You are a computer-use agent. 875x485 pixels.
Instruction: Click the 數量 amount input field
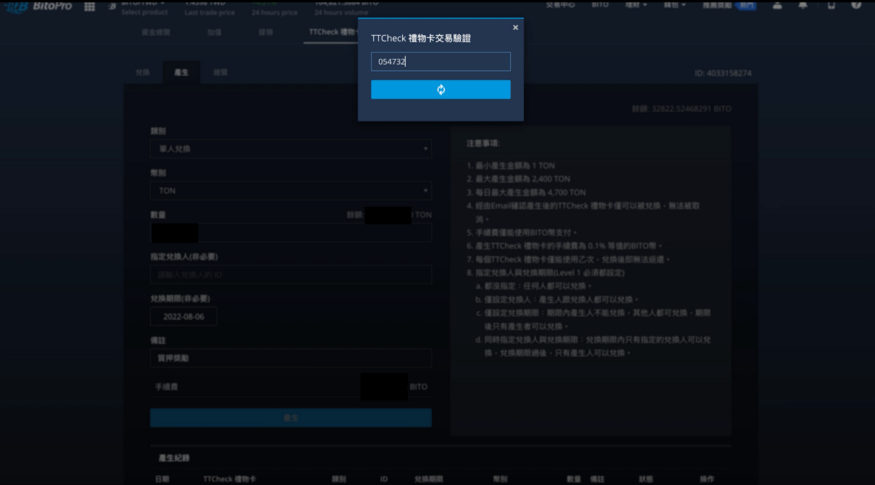coord(291,233)
